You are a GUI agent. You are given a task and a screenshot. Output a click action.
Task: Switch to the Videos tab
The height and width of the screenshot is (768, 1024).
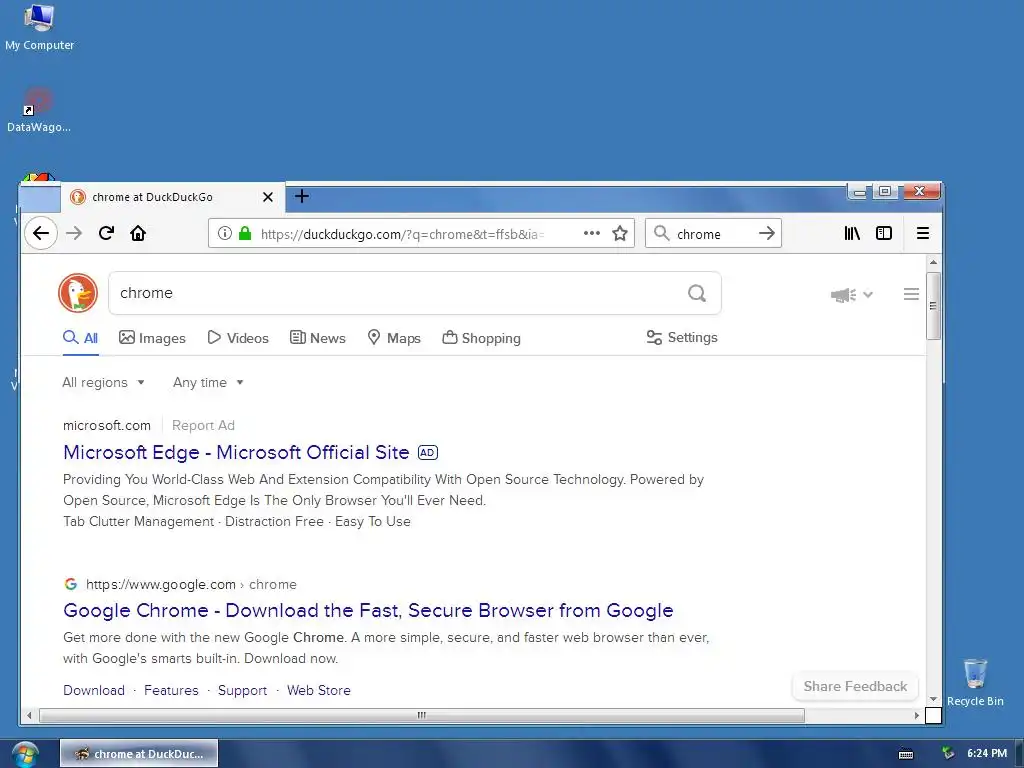click(x=238, y=338)
